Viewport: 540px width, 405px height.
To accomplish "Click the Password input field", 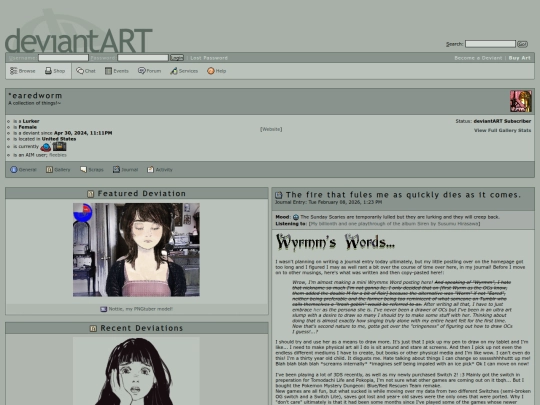I will [x=143, y=58].
